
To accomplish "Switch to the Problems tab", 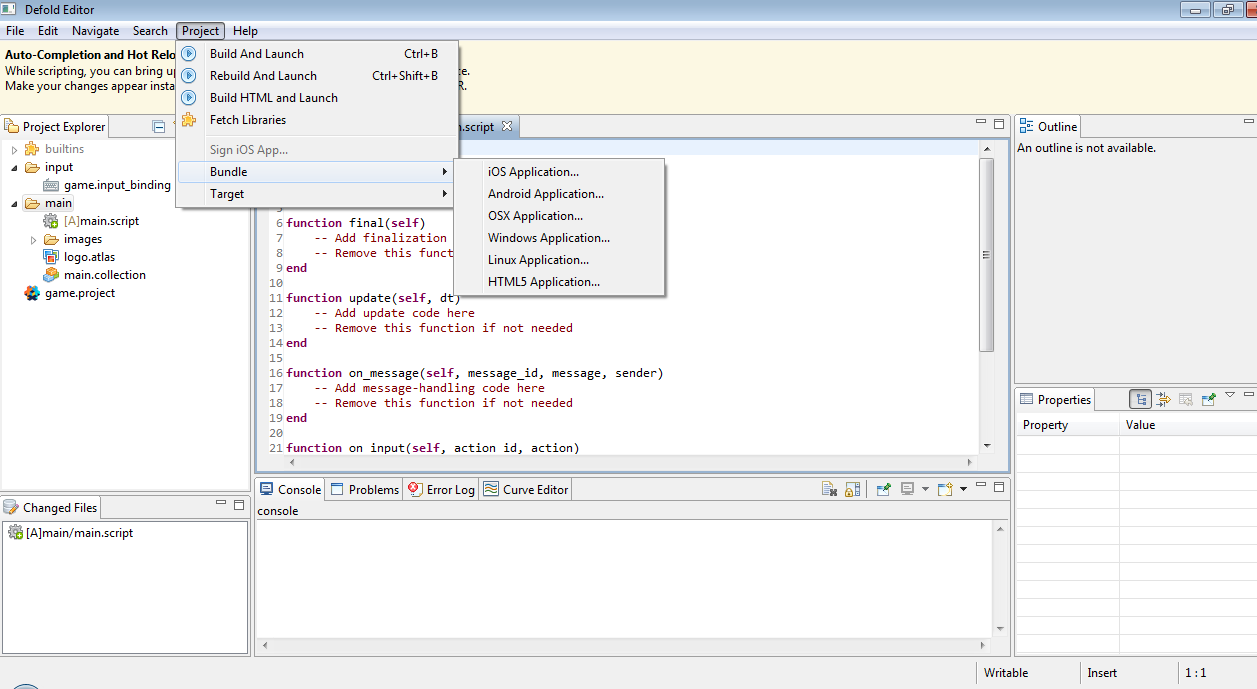I will [364, 489].
